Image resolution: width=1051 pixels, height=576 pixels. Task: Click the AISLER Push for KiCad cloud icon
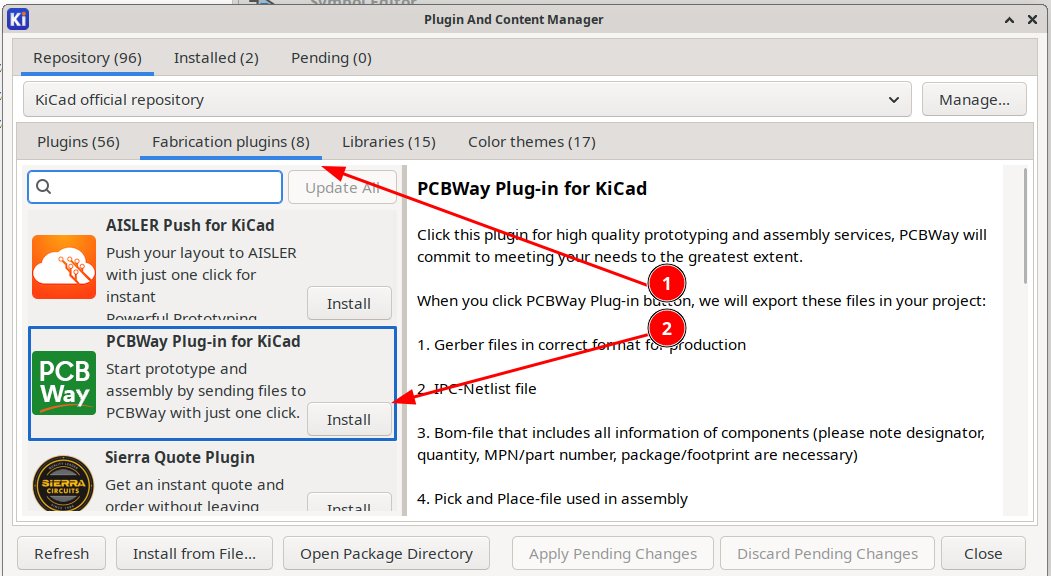(64, 266)
